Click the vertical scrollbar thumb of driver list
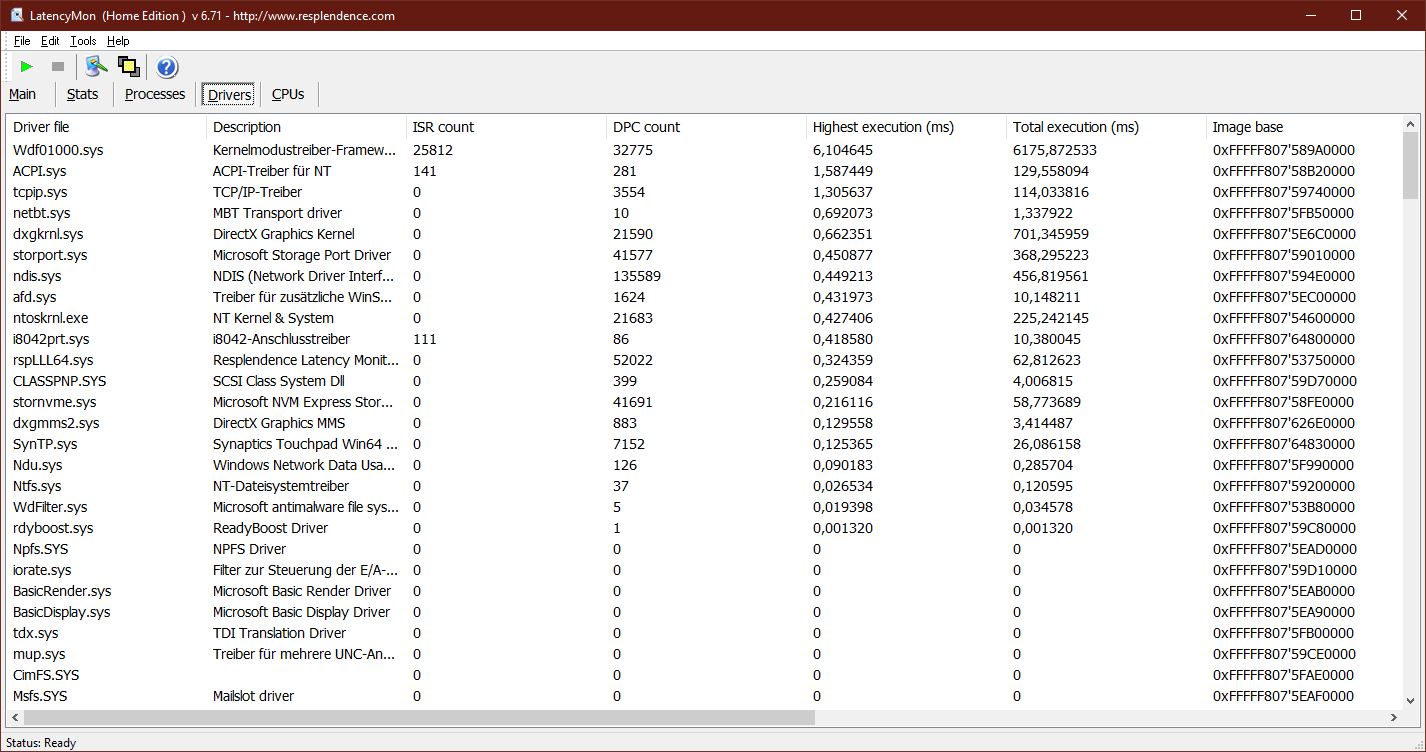1426x752 pixels. pos(1410,165)
